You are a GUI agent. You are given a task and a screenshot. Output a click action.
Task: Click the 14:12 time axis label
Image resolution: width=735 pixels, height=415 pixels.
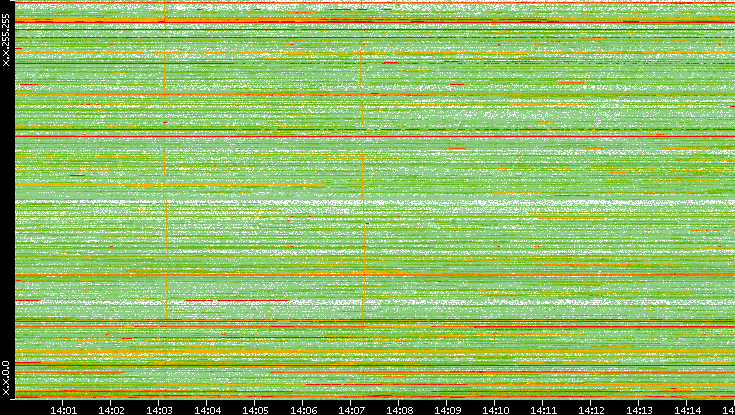(592, 410)
